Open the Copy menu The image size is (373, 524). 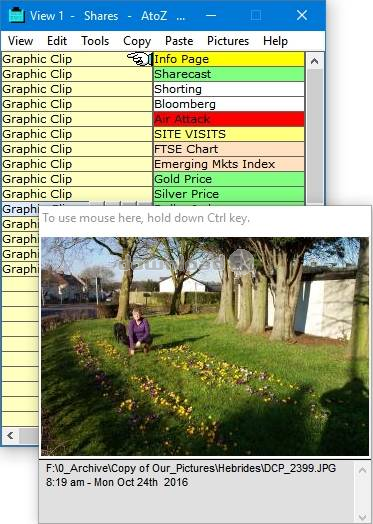tap(137, 41)
